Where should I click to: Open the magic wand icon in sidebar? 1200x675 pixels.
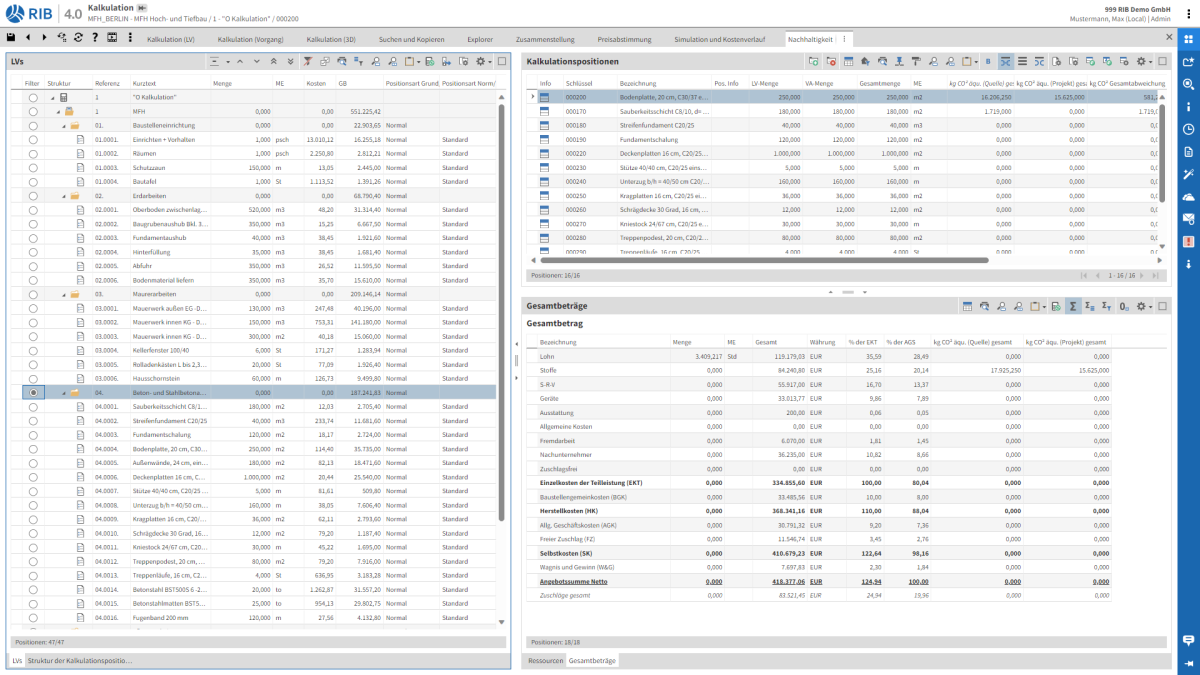[1188, 174]
